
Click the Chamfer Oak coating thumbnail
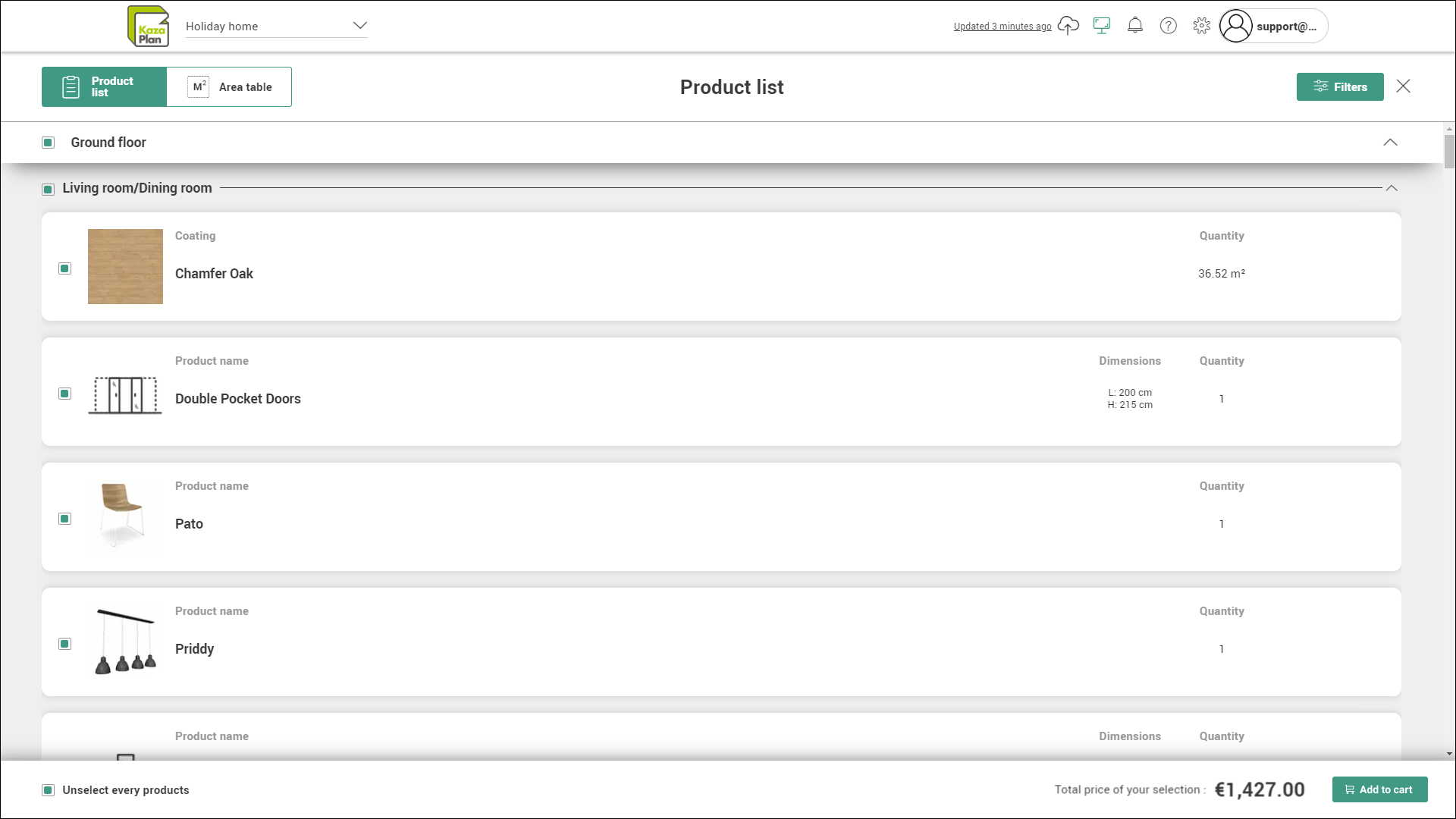coord(125,266)
